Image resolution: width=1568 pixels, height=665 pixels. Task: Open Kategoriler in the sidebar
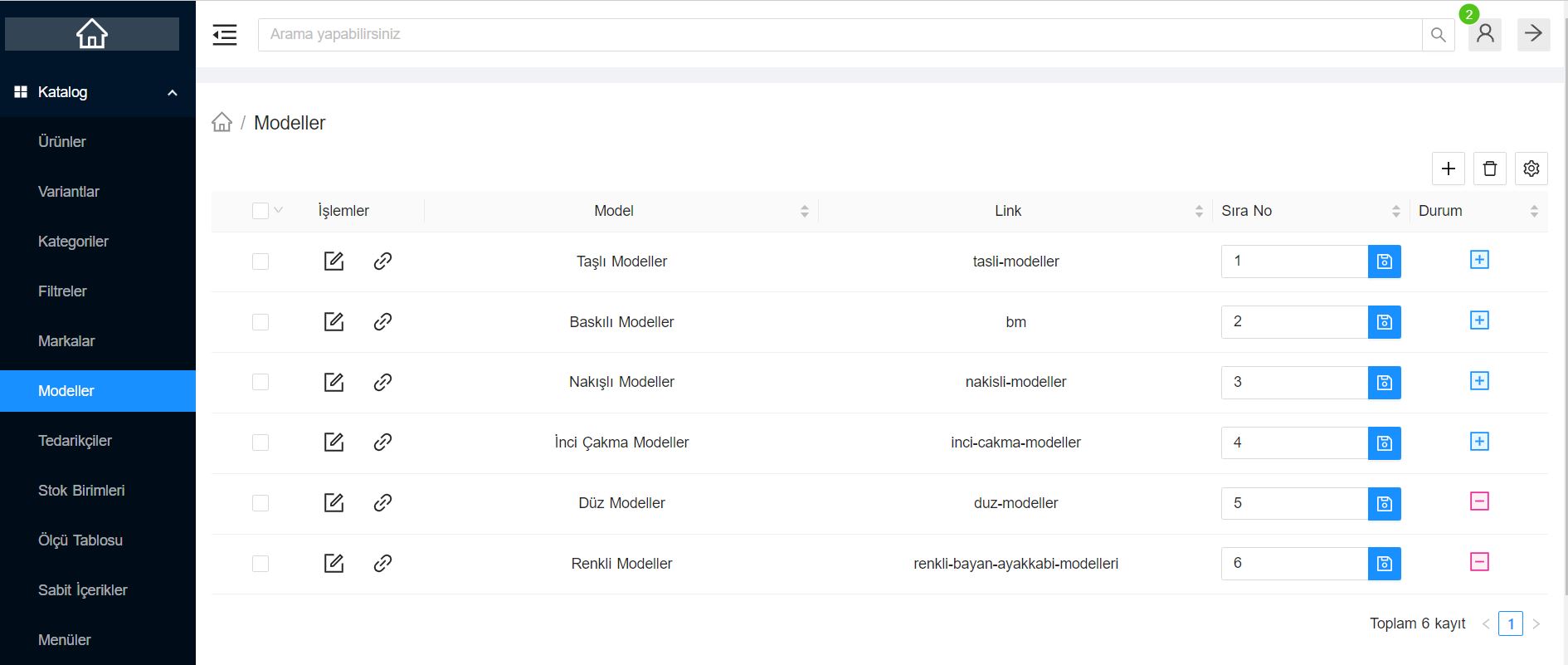[x=98, y=242]
